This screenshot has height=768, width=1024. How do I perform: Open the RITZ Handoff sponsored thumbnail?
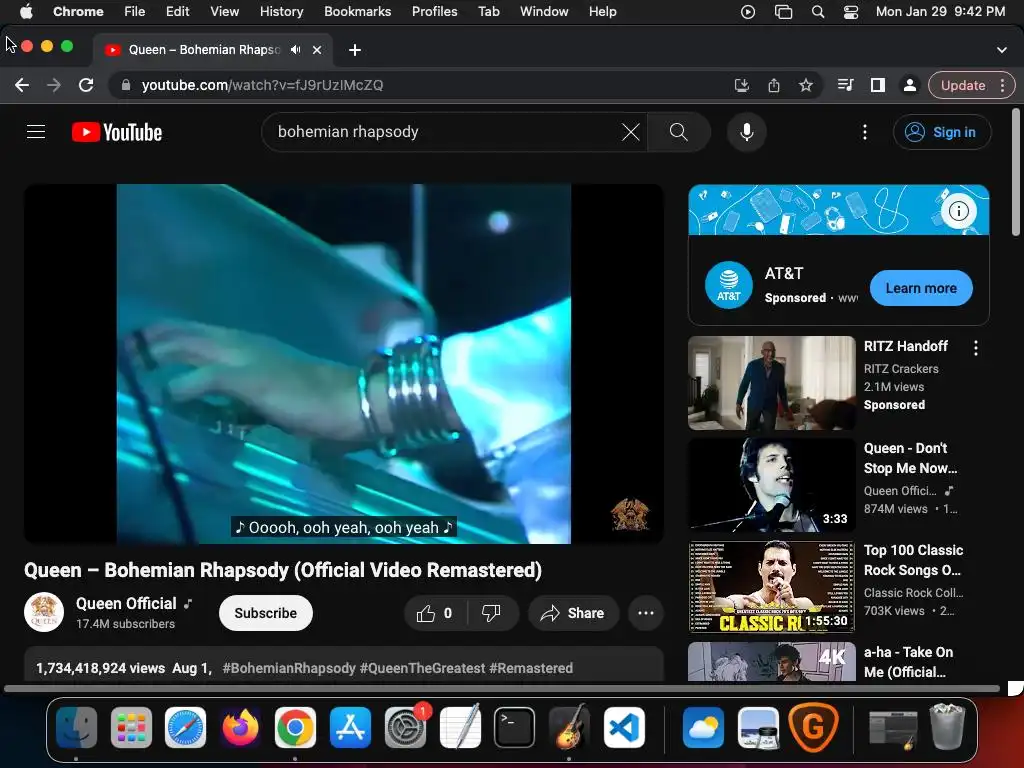coord(771,383)
